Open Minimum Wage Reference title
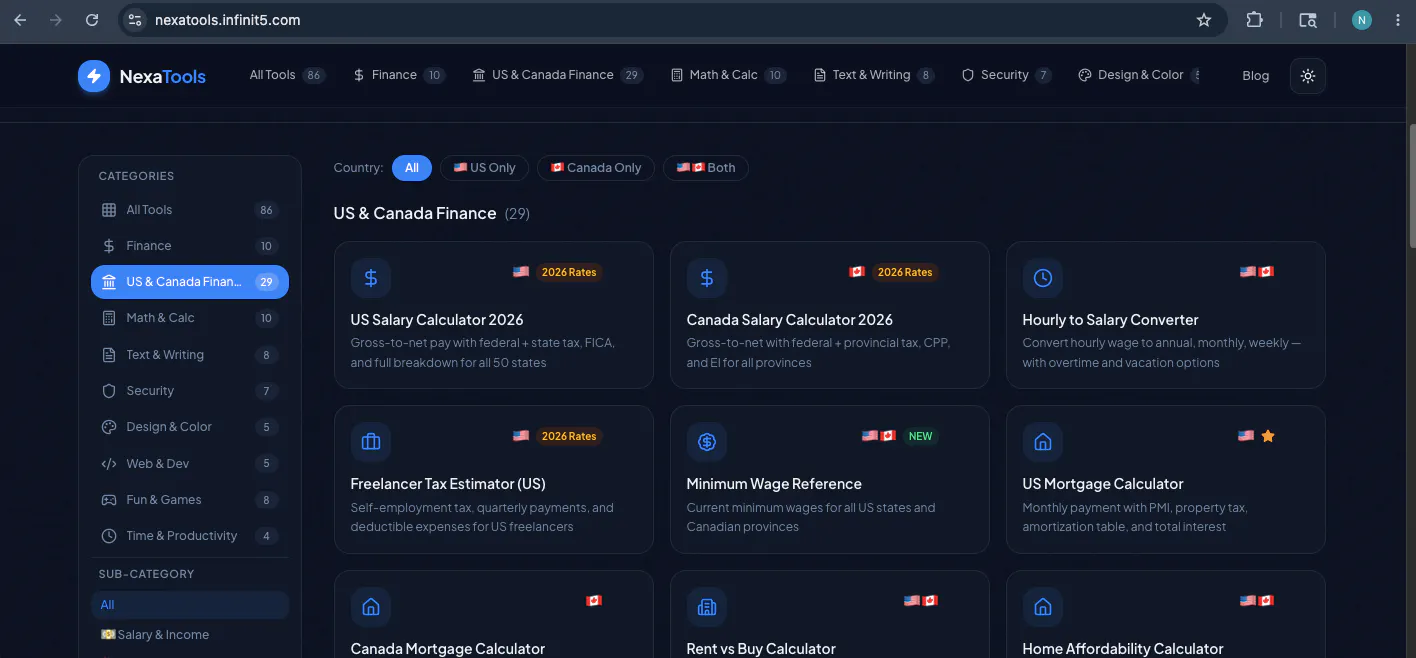This screenshot has width=1416, height=658. pos(774,484)
